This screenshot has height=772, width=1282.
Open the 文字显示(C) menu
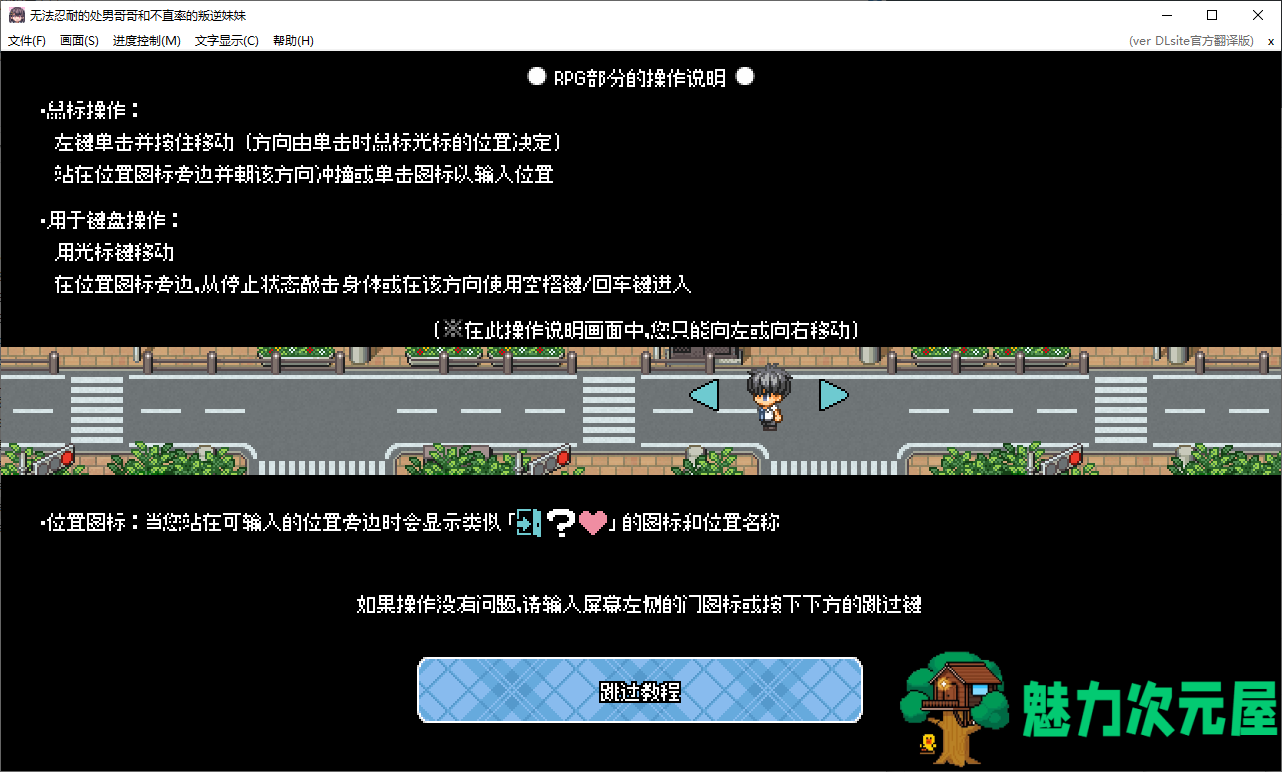[227, 41]
